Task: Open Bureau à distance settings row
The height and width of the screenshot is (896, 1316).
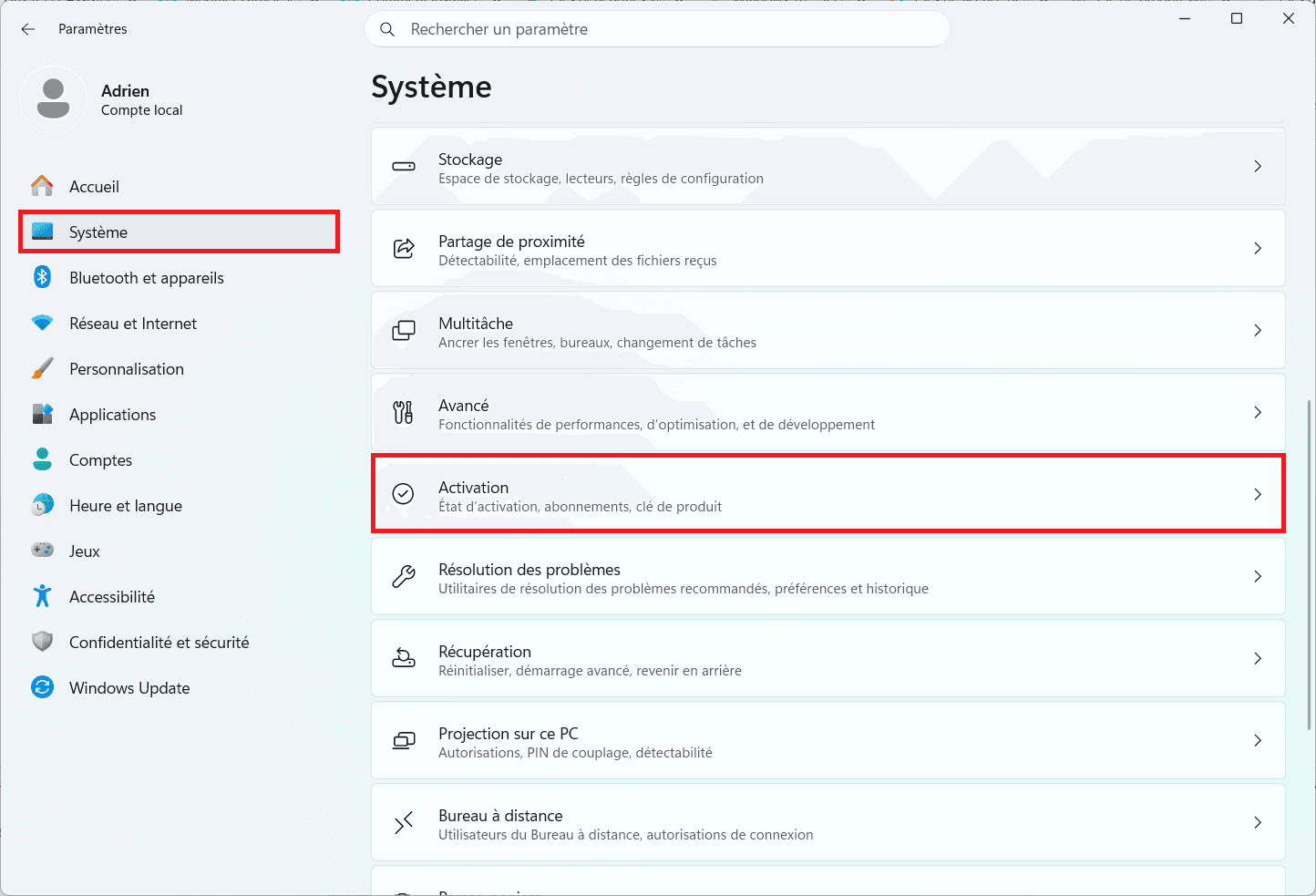Action: (828, 822)
